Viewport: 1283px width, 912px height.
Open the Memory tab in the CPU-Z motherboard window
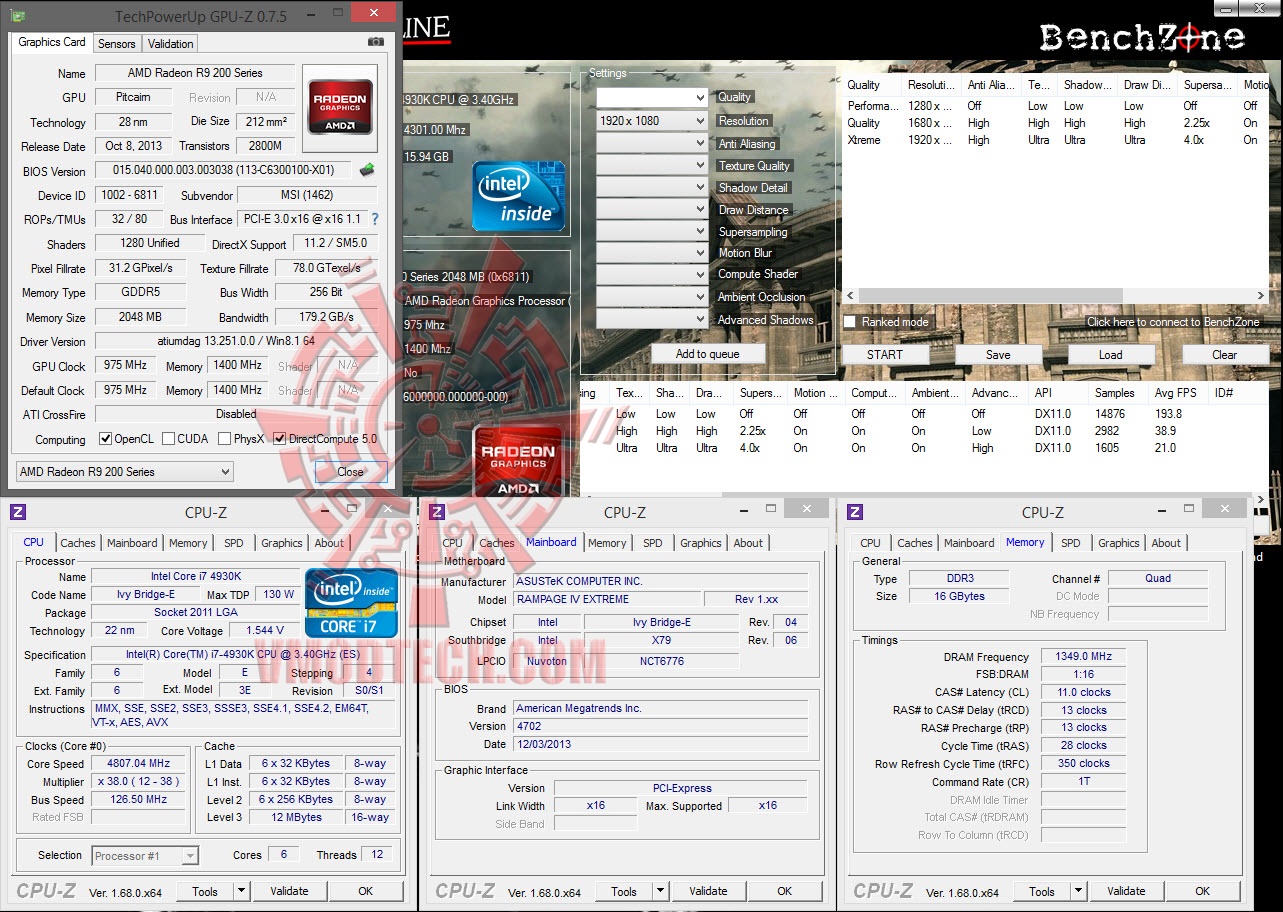coord(607,543)
